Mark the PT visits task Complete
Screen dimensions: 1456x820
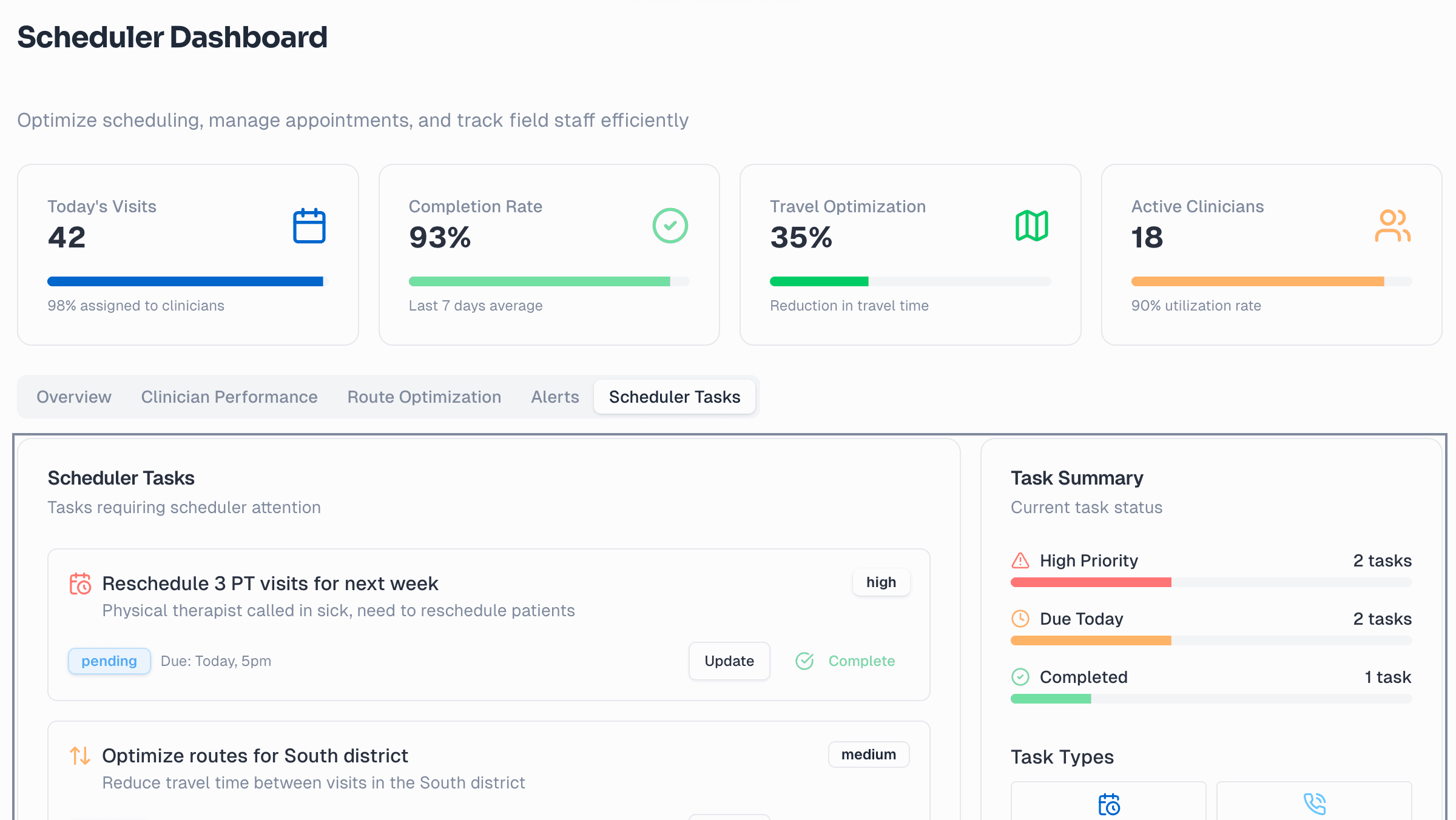click(x=846, y=661)
